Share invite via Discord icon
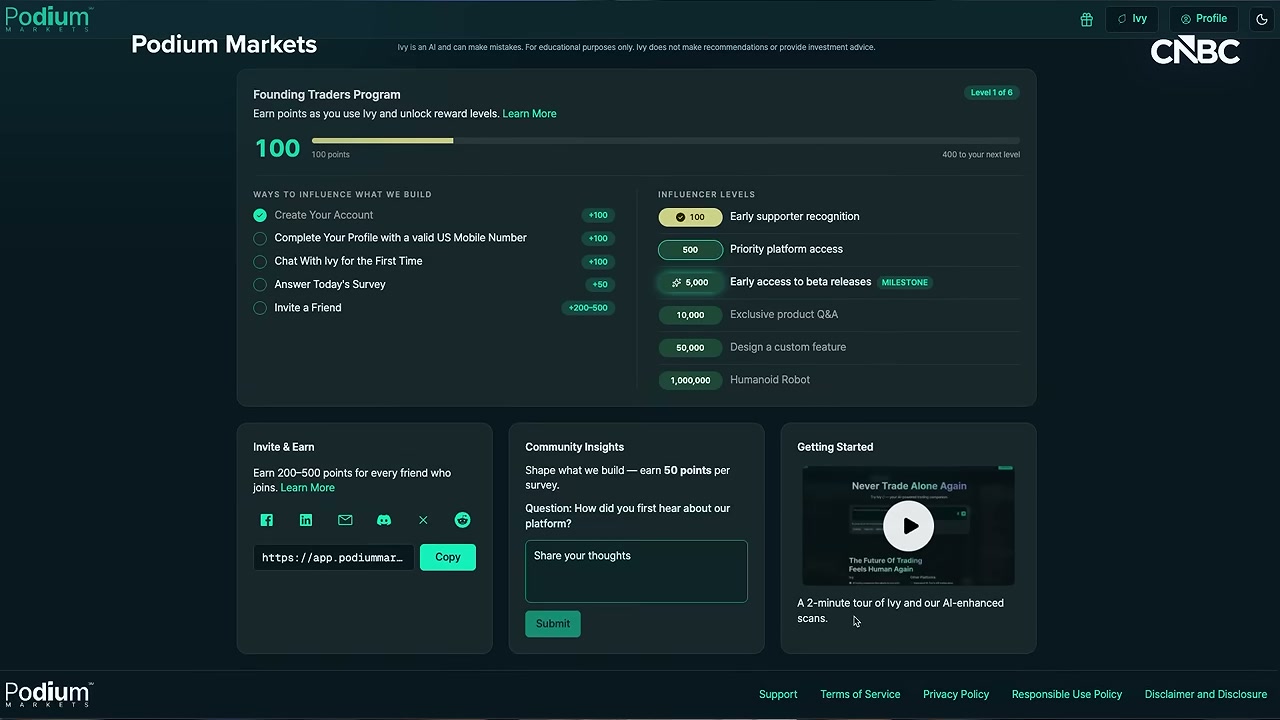 pyautogui.click(x=384, y=520)
